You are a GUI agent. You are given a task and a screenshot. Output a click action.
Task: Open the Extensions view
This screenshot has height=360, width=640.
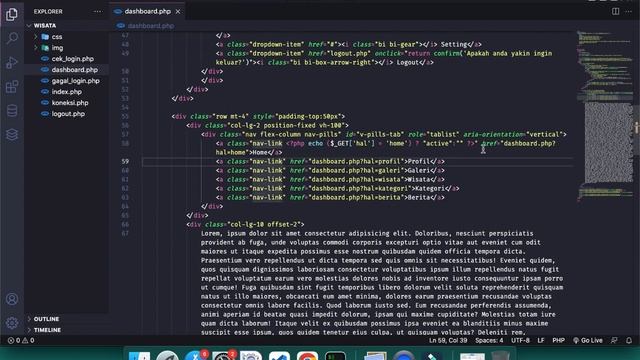pos(12,87)
